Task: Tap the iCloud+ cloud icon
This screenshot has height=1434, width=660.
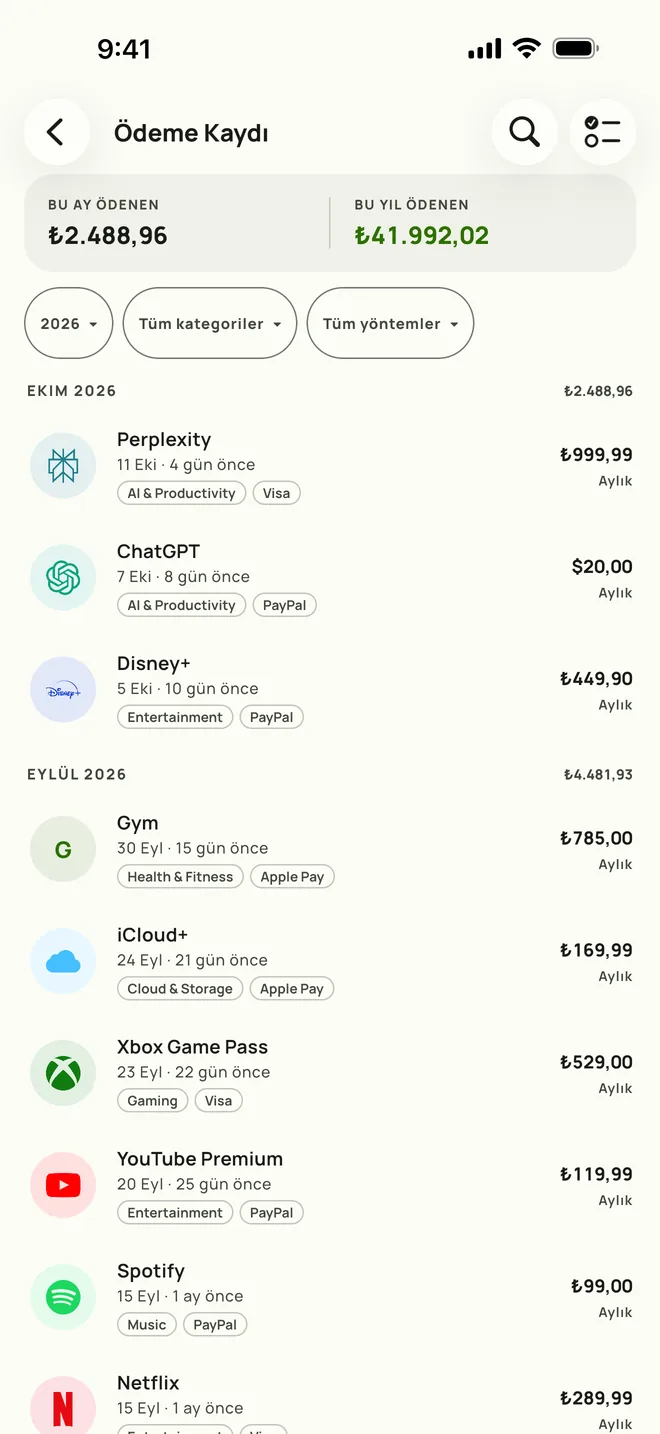Action: [x=63, y=961]
